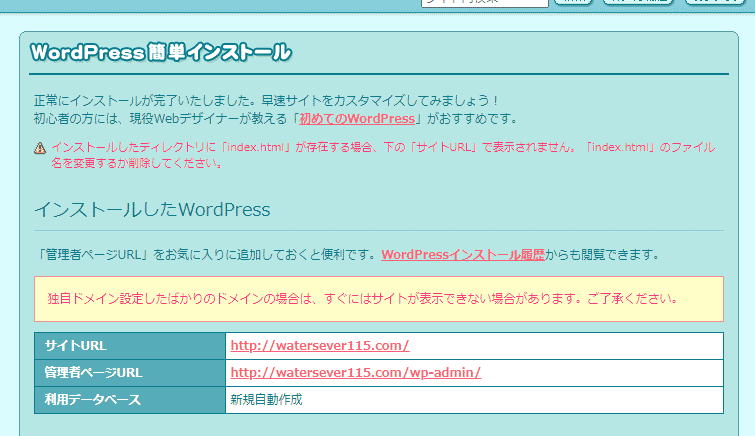Open the WordPressインストール履歴 link
The height and width of the screenshot is (436, 755).
463,254
